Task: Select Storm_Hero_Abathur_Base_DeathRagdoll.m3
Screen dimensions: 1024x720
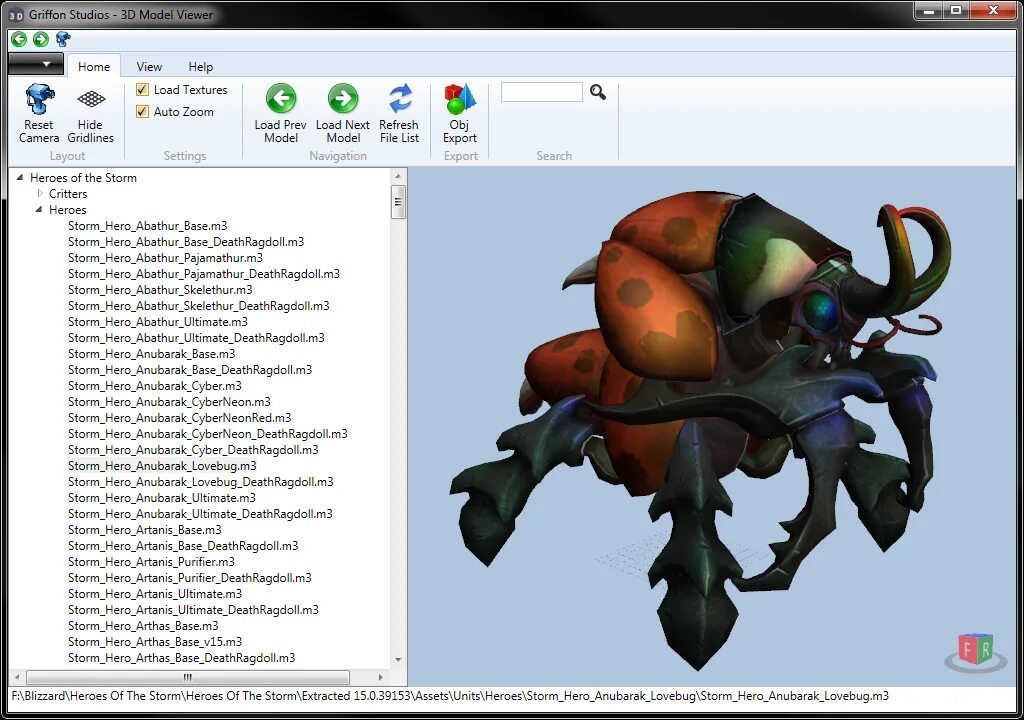Action: [x=186, y=242]
